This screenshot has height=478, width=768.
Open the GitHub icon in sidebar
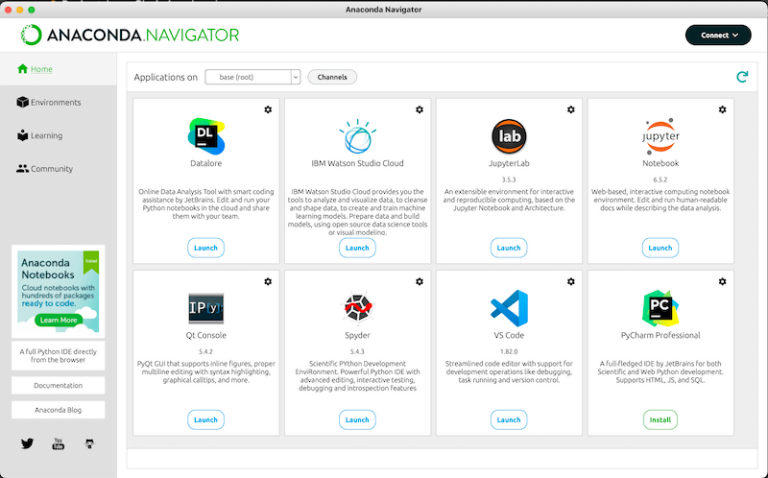point(89,443)
